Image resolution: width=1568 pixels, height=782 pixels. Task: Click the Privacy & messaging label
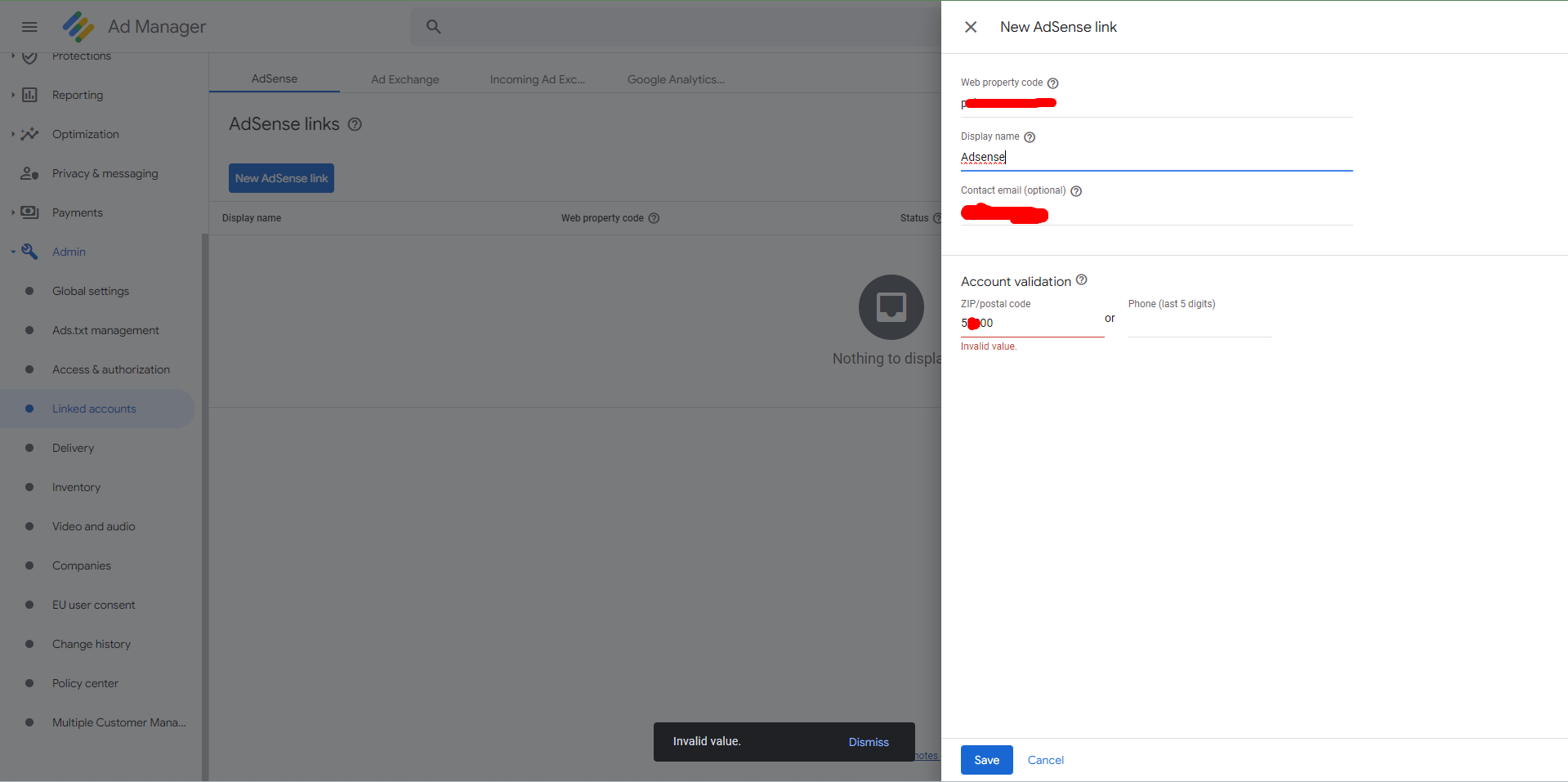point(105,173)
